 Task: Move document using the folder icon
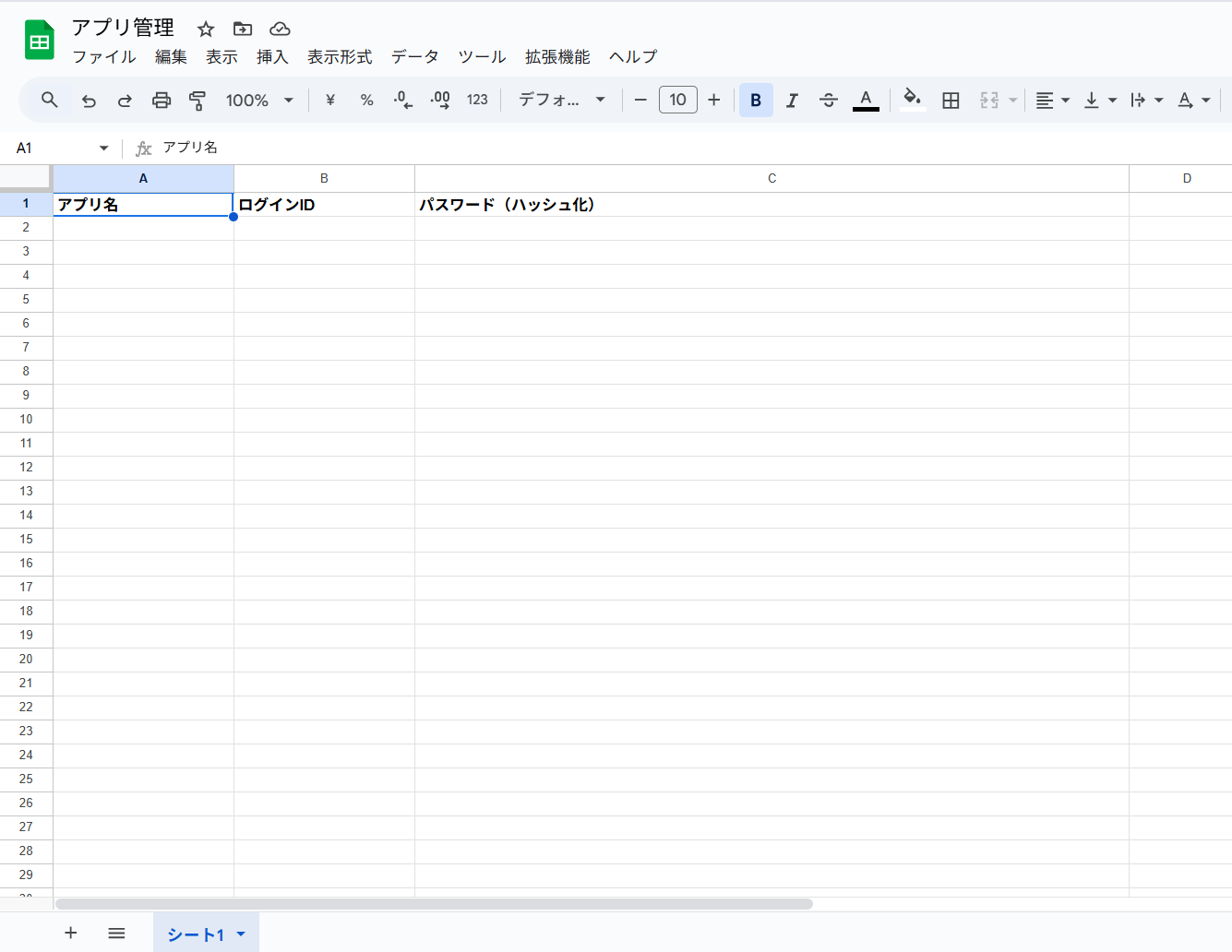pos(243,29)
